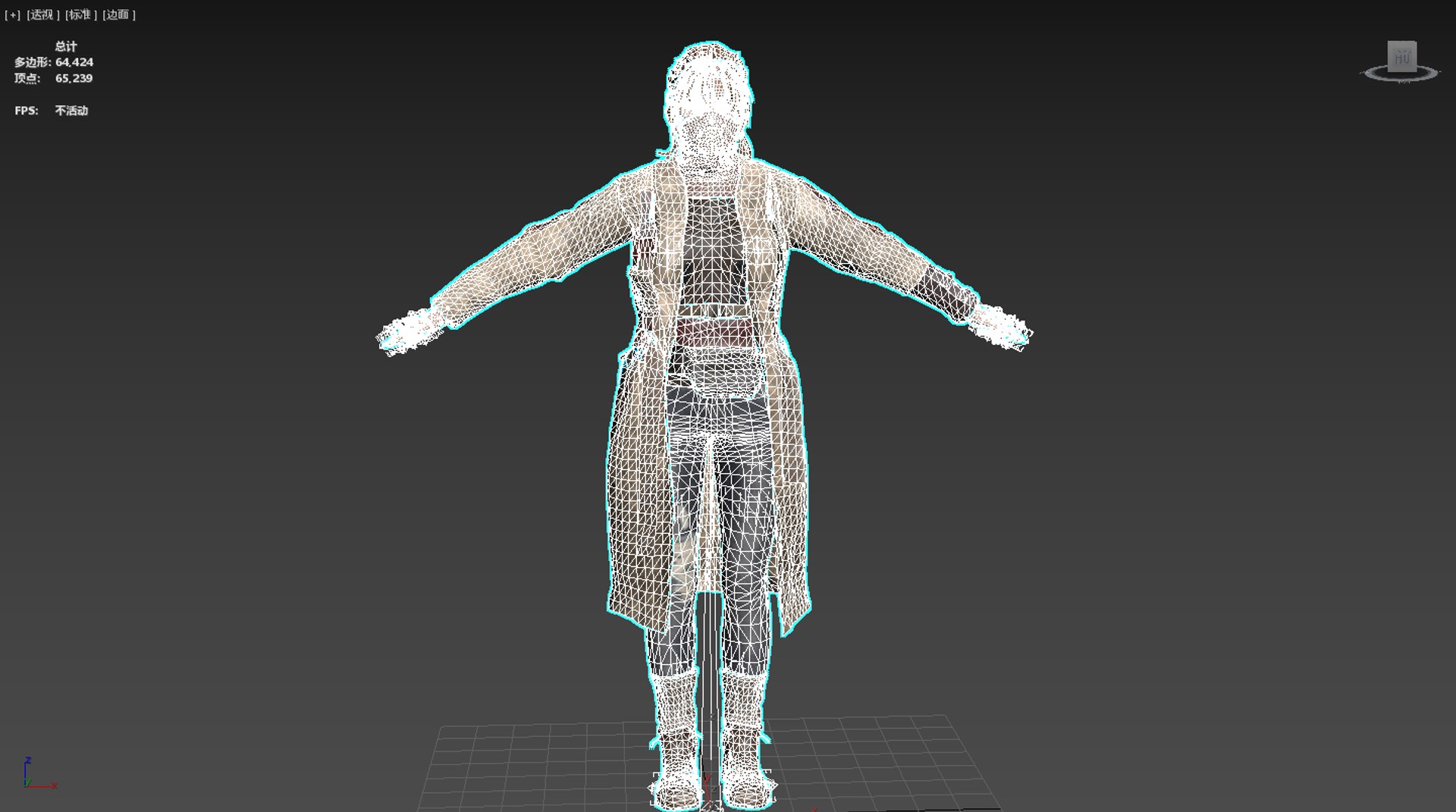Open the 透视 viewport view menu
This screenshot has height=812, width=1456.
coord(43,15)
